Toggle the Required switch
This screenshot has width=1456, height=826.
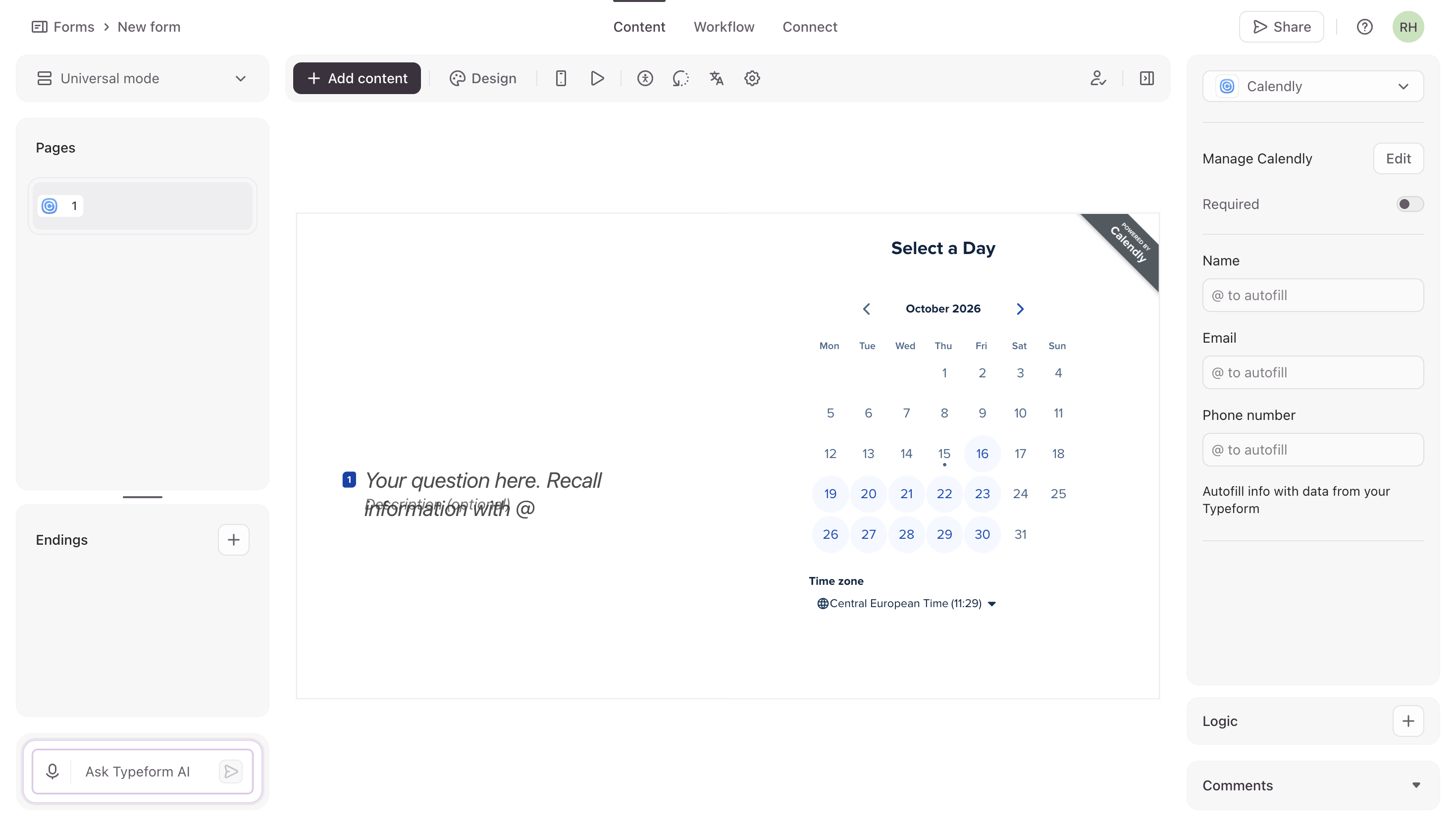pyautogui.click(x=1409, y=204)
